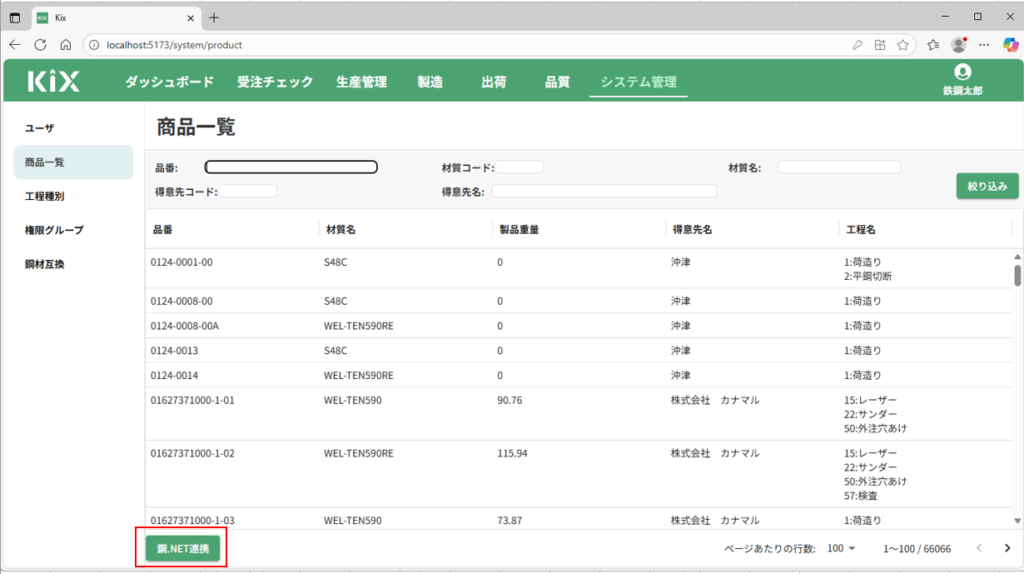Open the user account icon for 鉄鋼太郎
This screenshot has width=1024, height=574.
pyautogui.click(x=963, y=72)
